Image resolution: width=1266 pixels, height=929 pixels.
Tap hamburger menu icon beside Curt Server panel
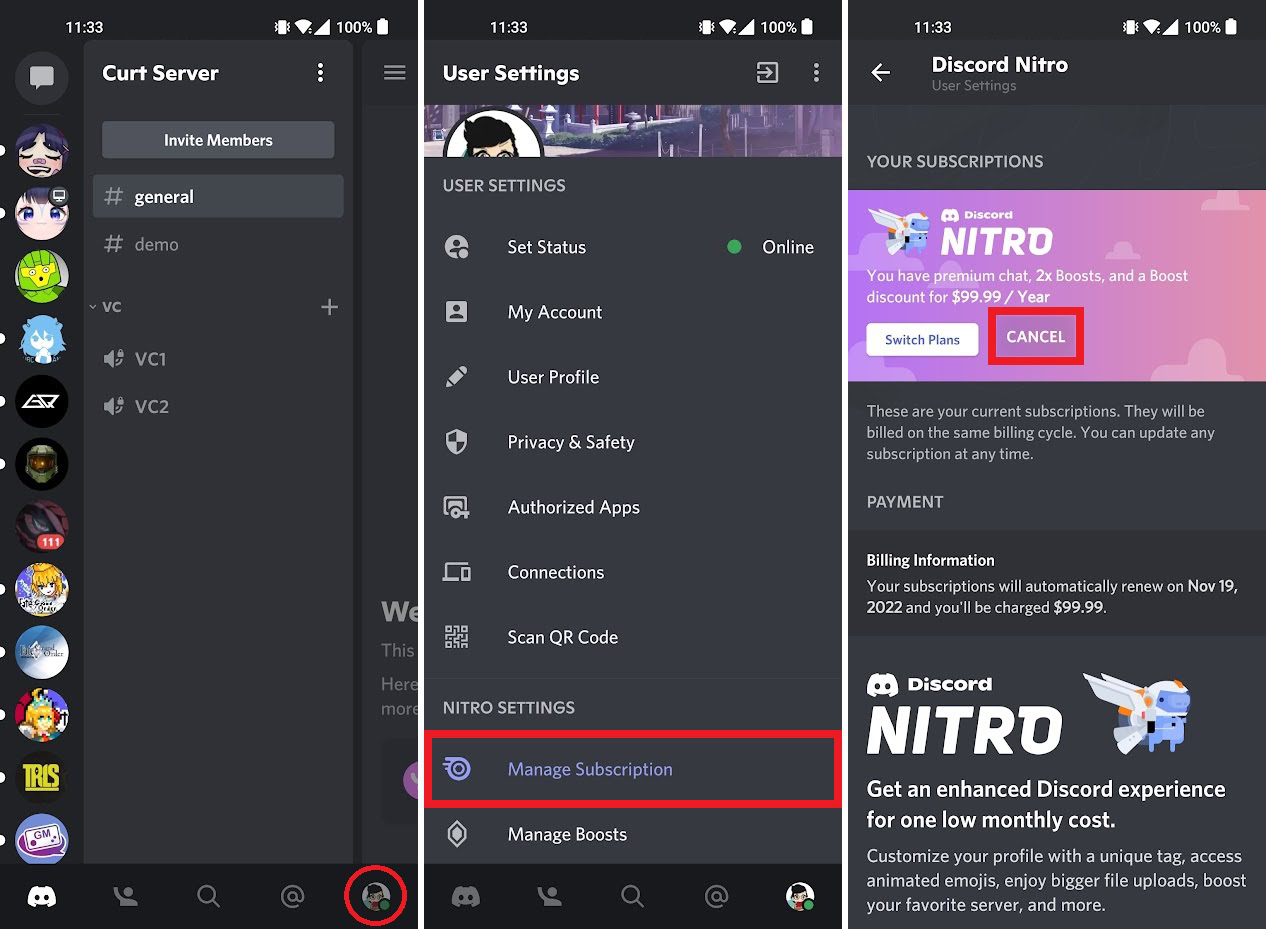(x=395, y=72)
